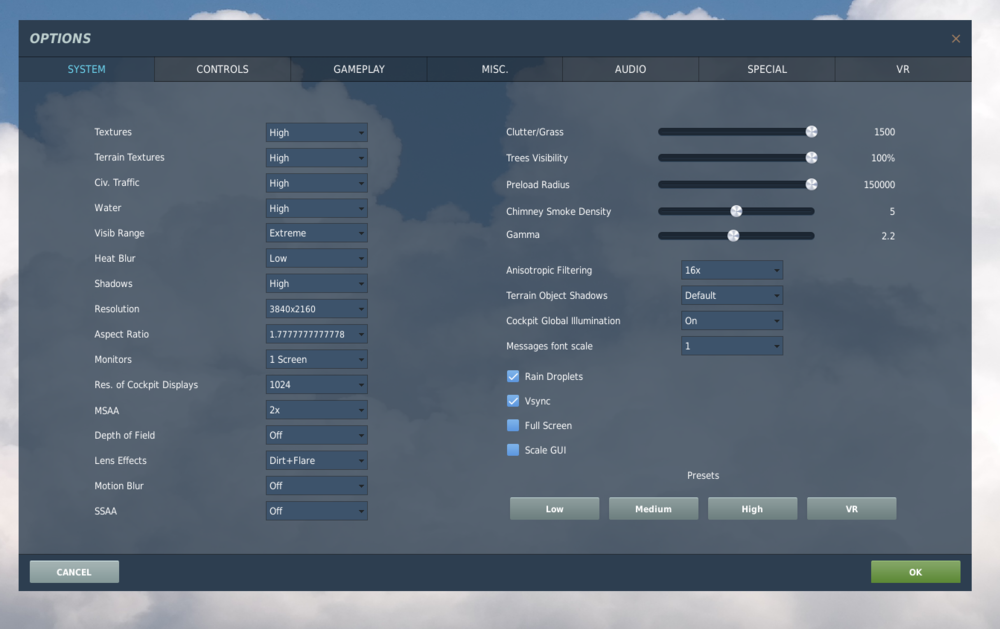Click the Trees Visibility slider handle
Viewport: 1000px width, 629px height.
[x=811, y=158]
